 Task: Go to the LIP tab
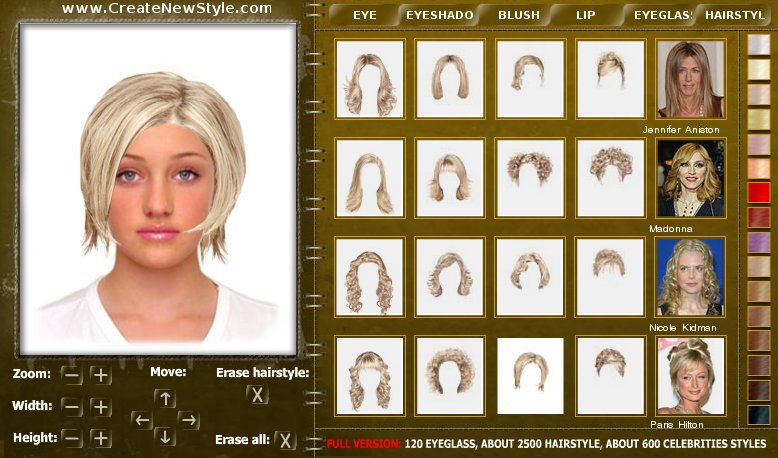point(585,15)
